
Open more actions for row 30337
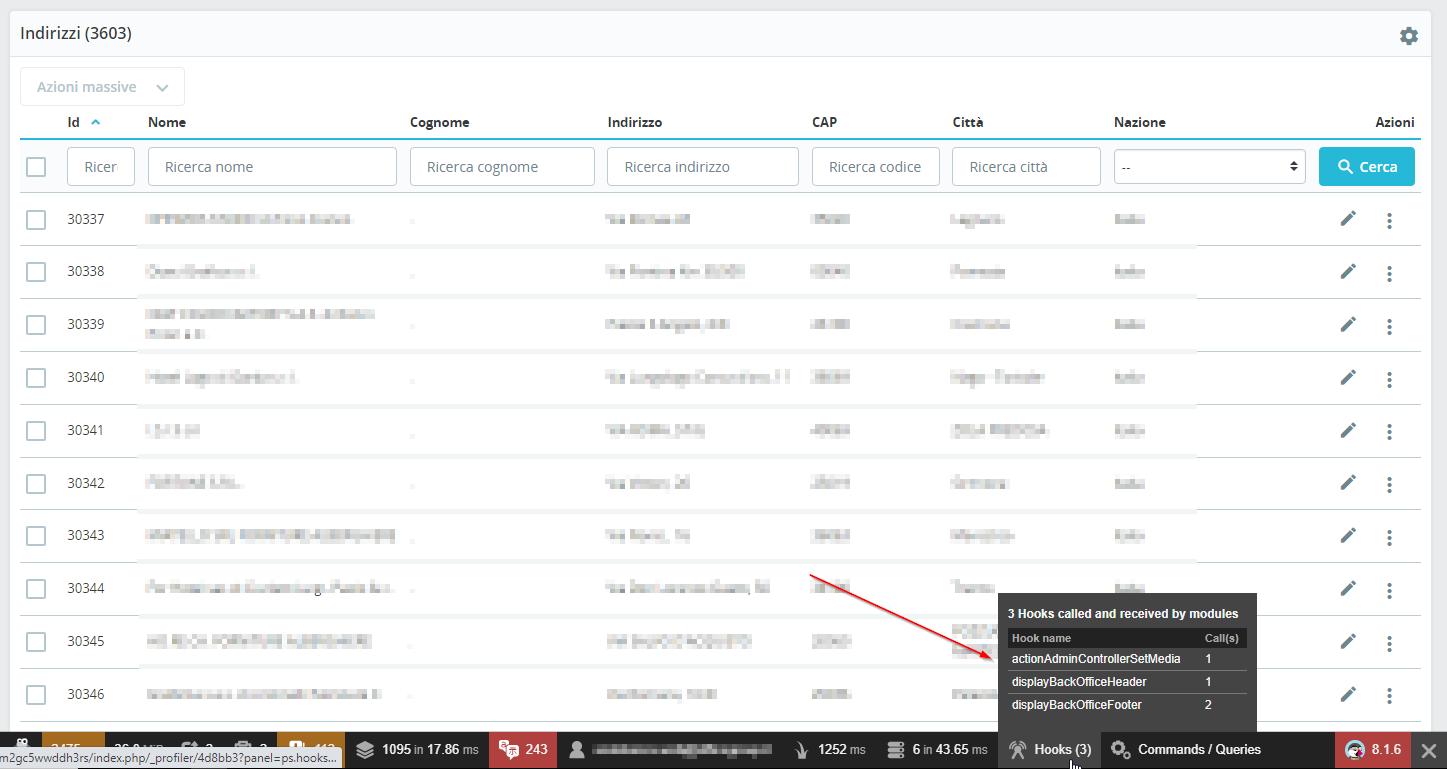click(1389, 220)
